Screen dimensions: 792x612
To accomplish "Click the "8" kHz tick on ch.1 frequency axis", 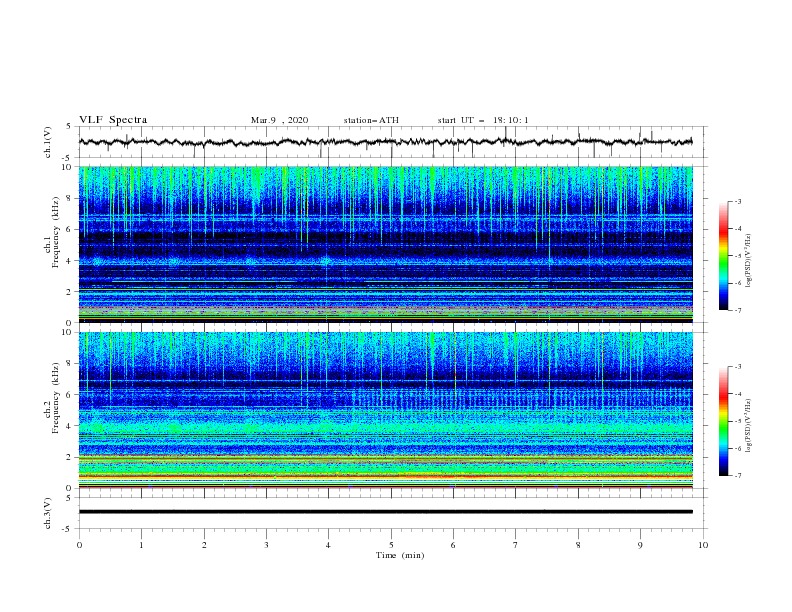I will tap(70, 198).
